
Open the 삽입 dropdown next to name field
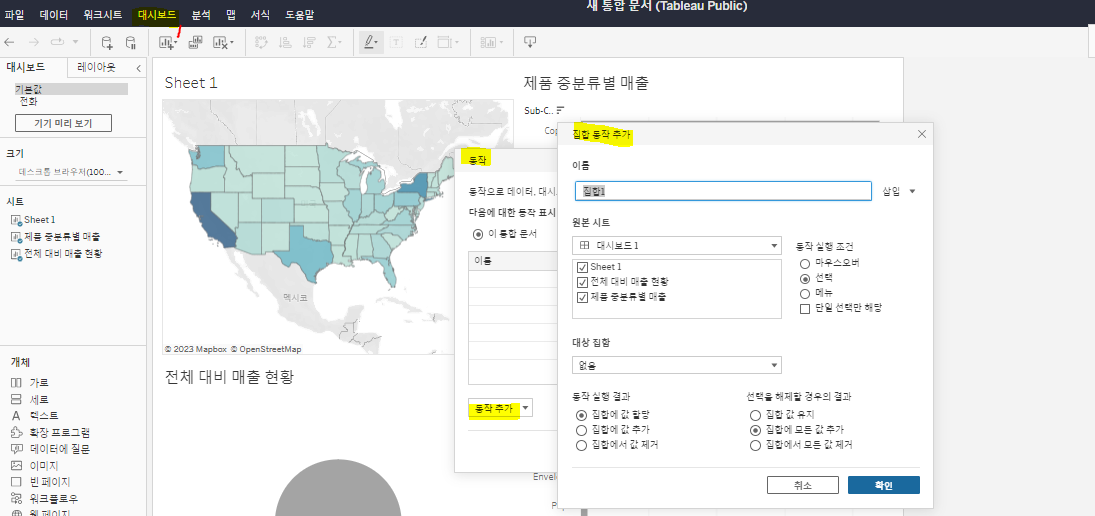coord(899,191)
